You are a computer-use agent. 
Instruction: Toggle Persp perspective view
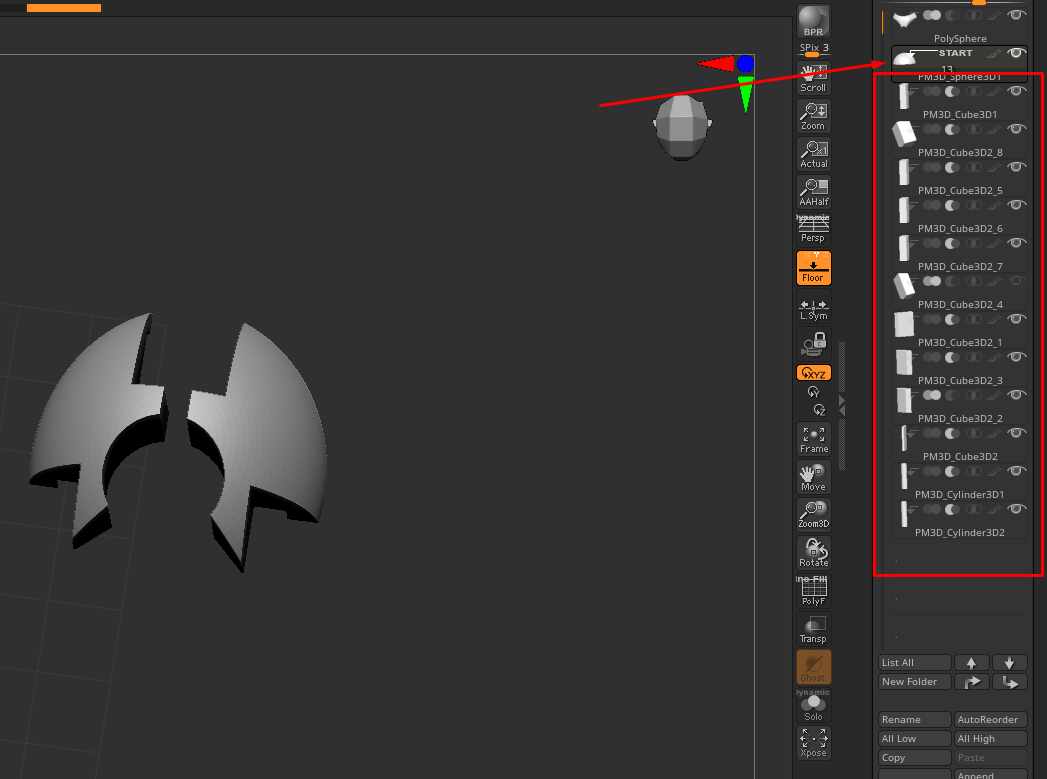(x=813, y=229)
